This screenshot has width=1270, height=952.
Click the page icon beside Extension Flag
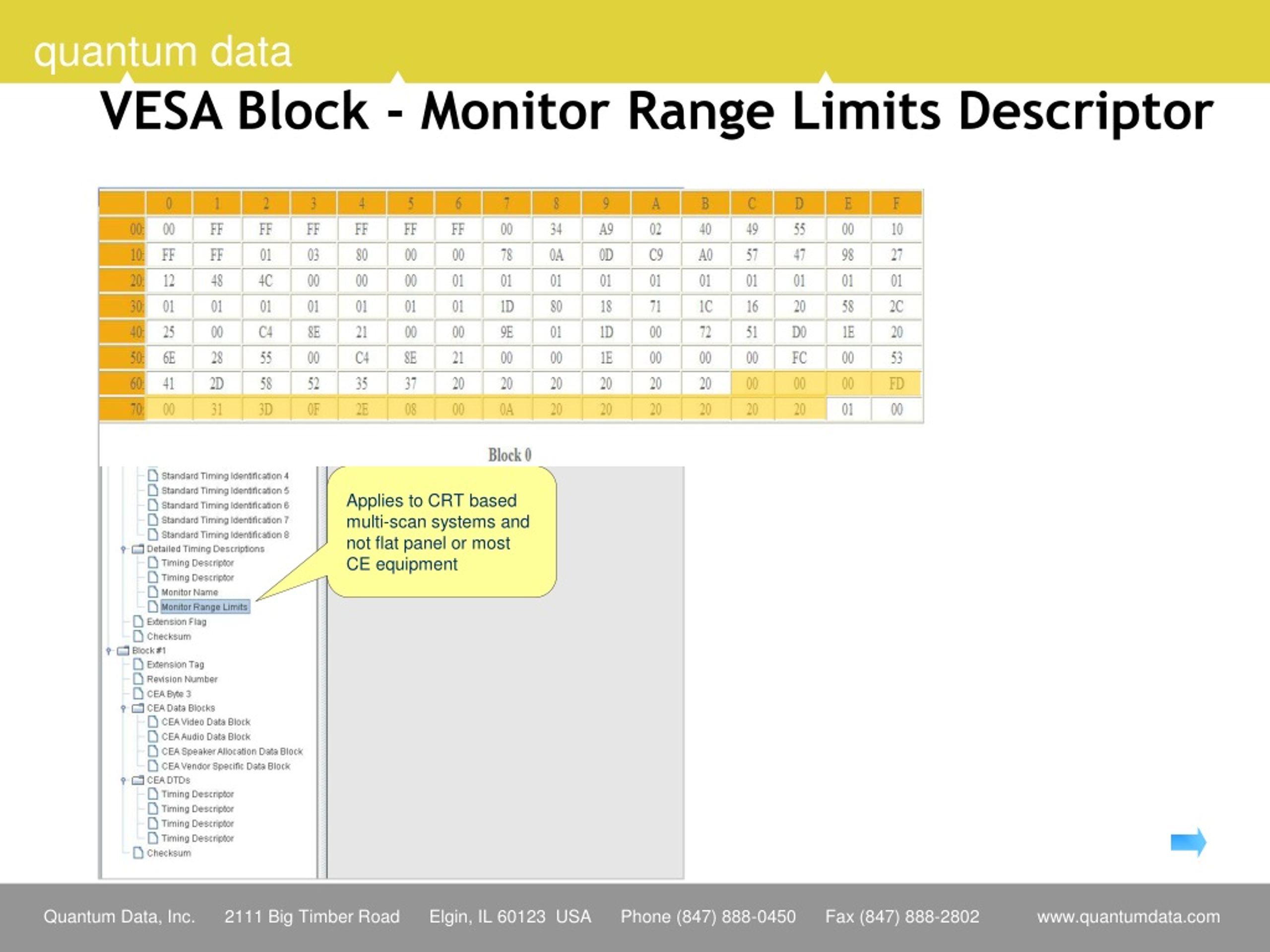tap(138, 621)
